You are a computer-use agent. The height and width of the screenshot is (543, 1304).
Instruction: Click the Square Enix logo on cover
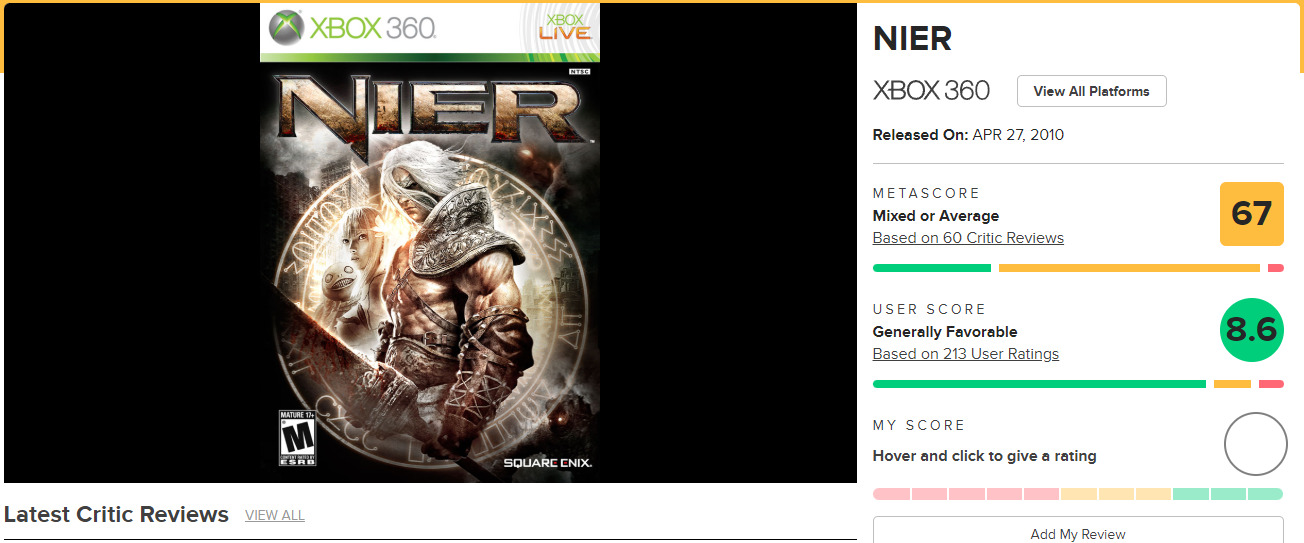coord(547,463)
